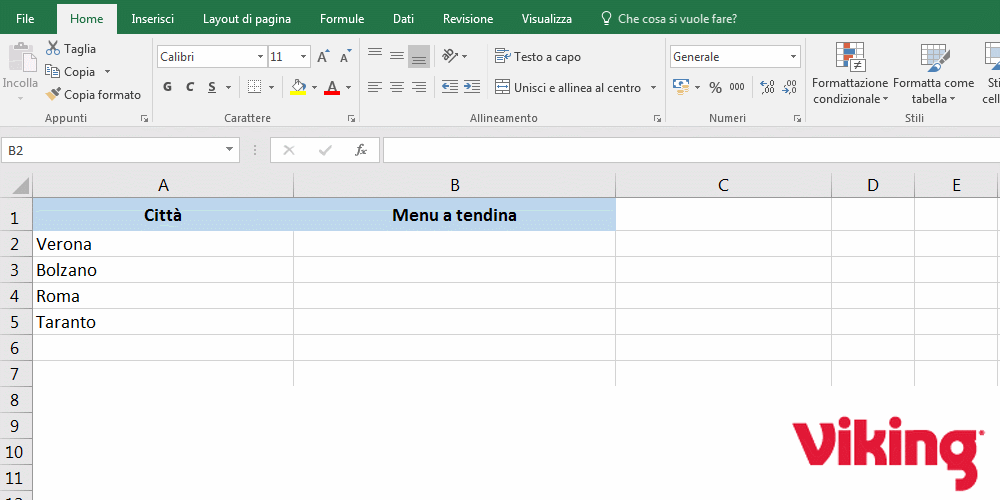Switch to the Inserisci tab
This screenshot has width=1000, height=500.
click(154, 19)
